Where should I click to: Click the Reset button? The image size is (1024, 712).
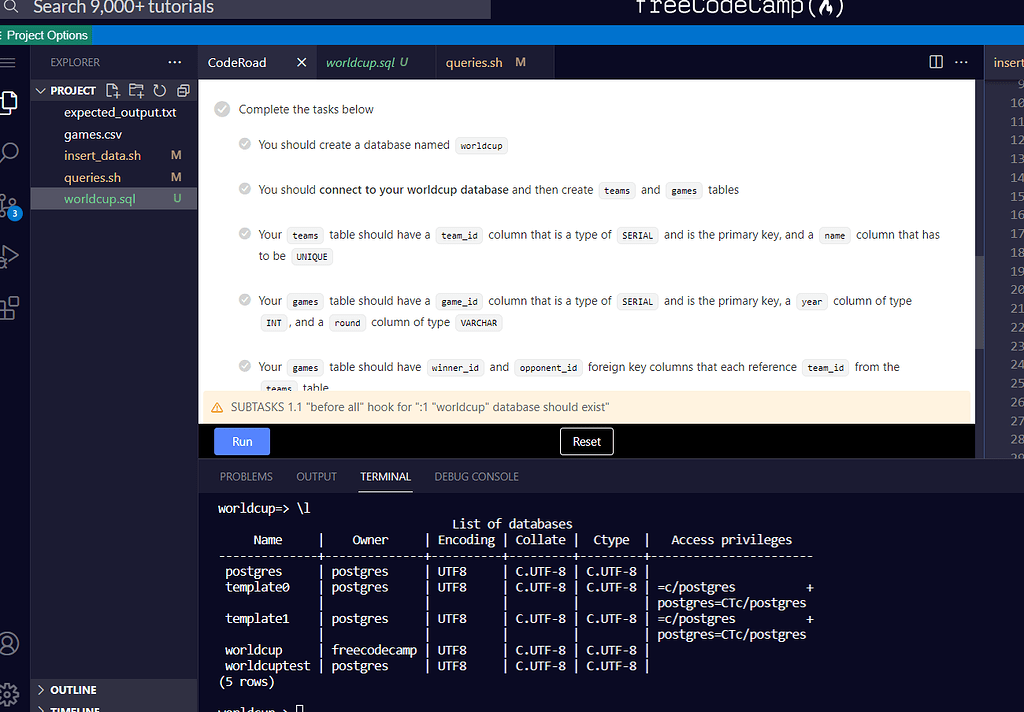pyautogui.click(x=586, y=441)
